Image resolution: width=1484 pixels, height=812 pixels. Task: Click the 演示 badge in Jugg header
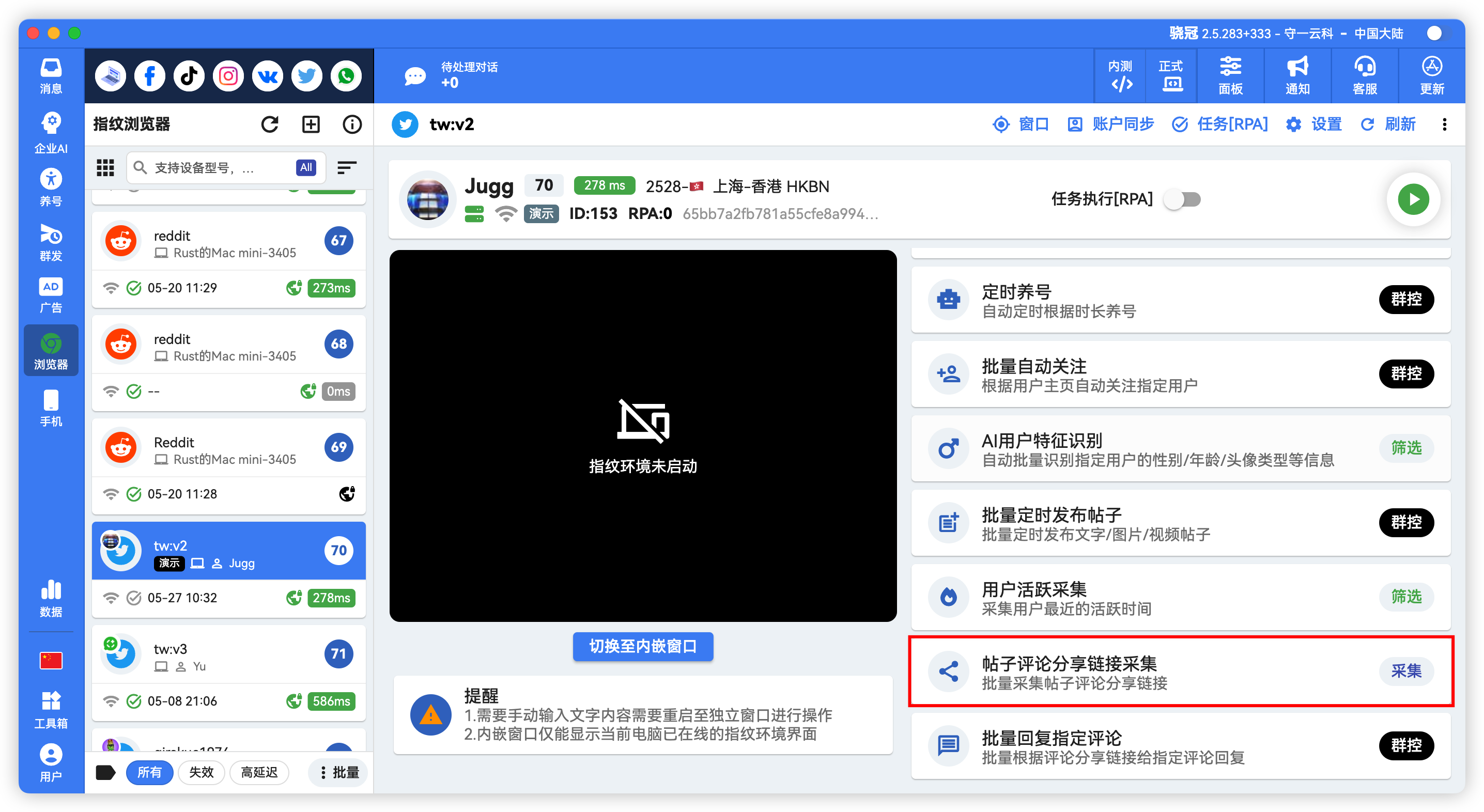point(541,214)
